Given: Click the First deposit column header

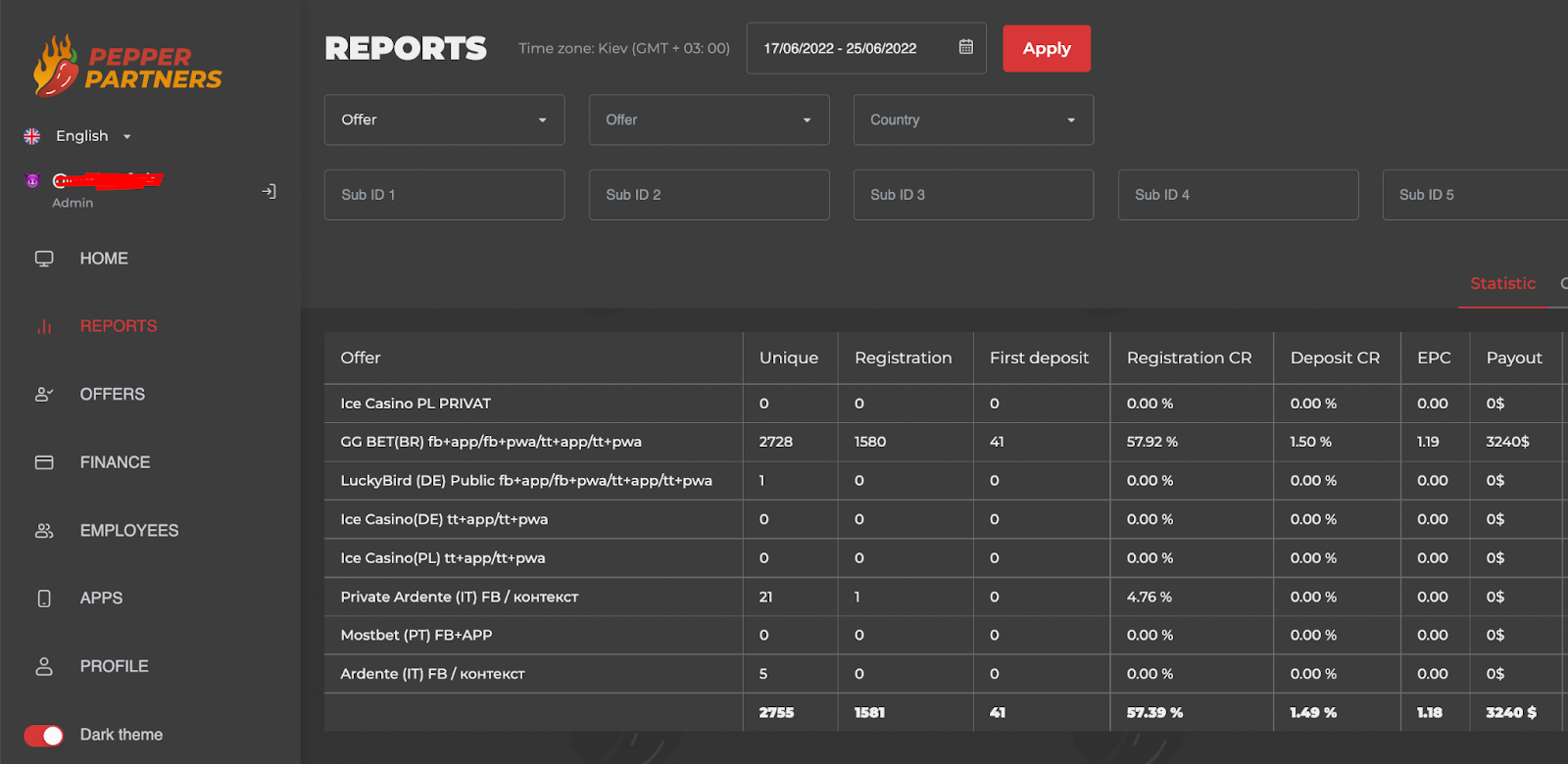Looking at the screenshot, I should [1040, 358].
